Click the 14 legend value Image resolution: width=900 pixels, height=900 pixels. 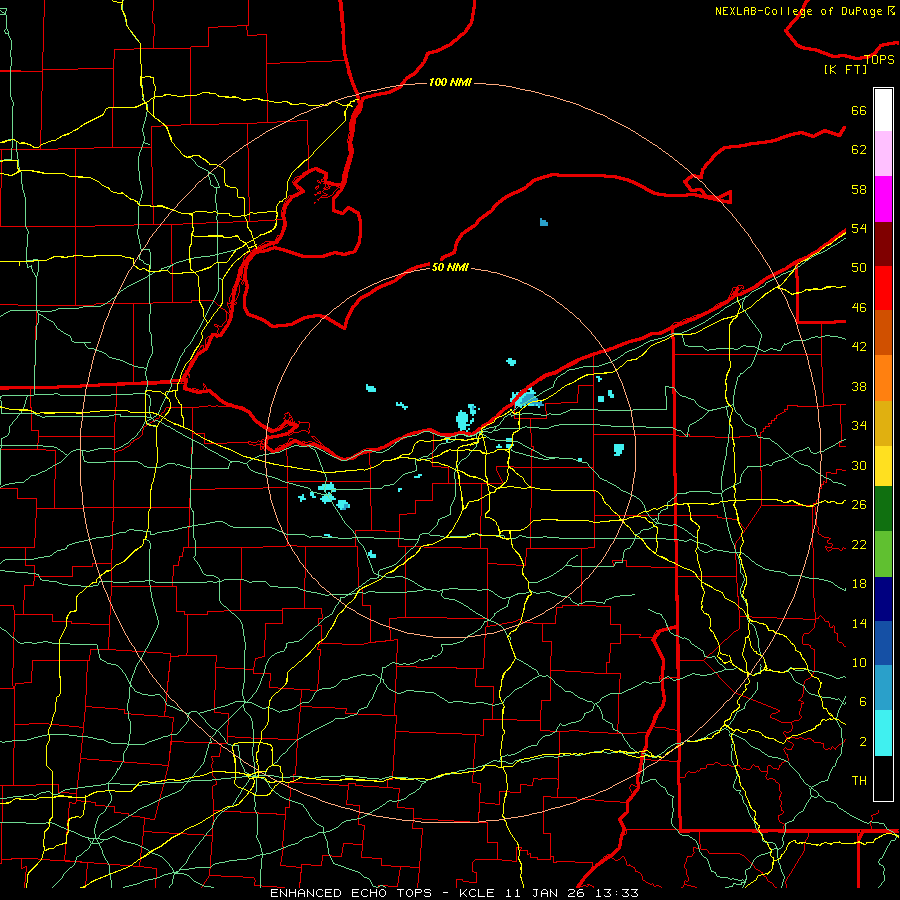(x=859, y=623)
